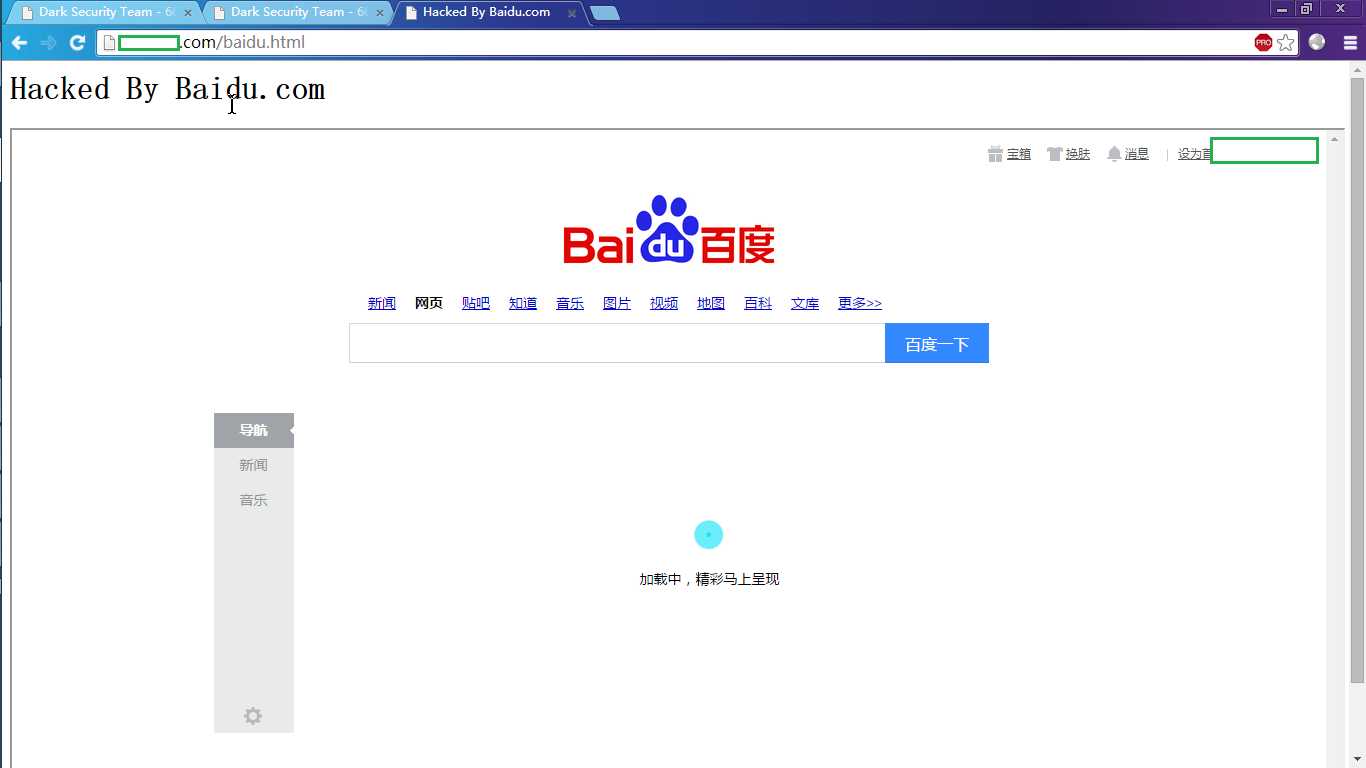Expand the 更多>> more link
This screenshot has height=768, width=1366.
pos(860,303)
